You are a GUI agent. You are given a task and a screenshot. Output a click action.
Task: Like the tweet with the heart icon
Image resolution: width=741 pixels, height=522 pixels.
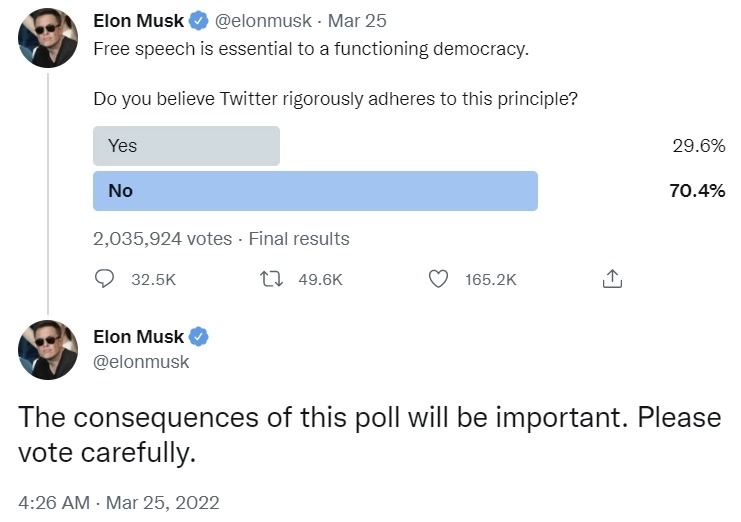438,279
